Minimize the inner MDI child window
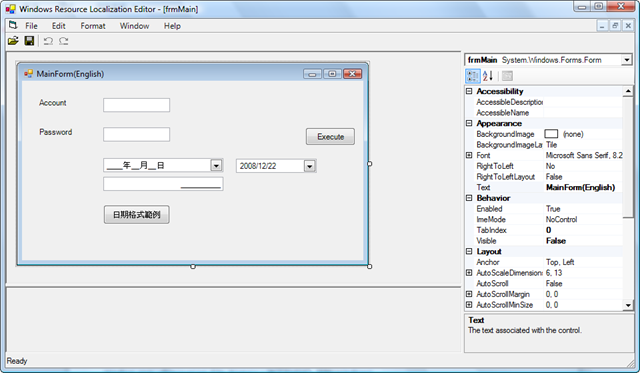The height and width of the screenshot is (373, 640). (x=602, y=26)
